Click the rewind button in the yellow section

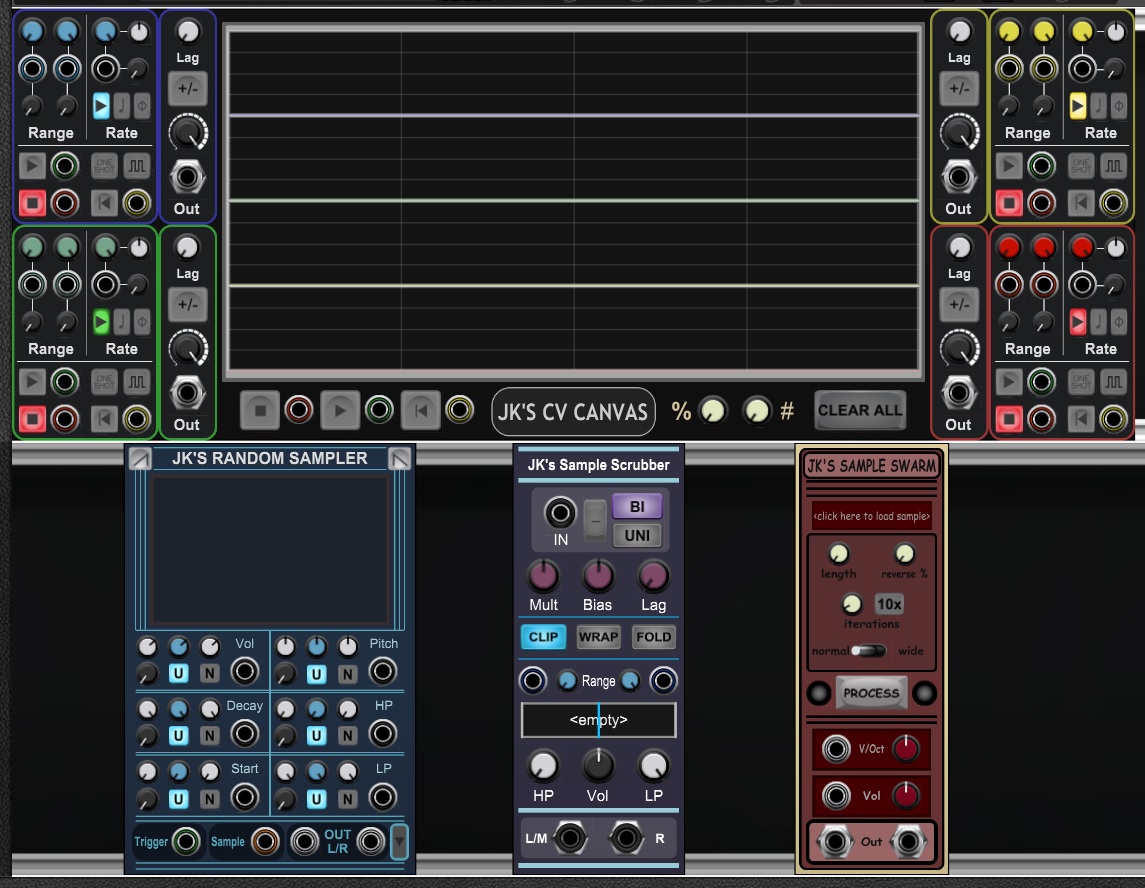(x=1081, y=203)
